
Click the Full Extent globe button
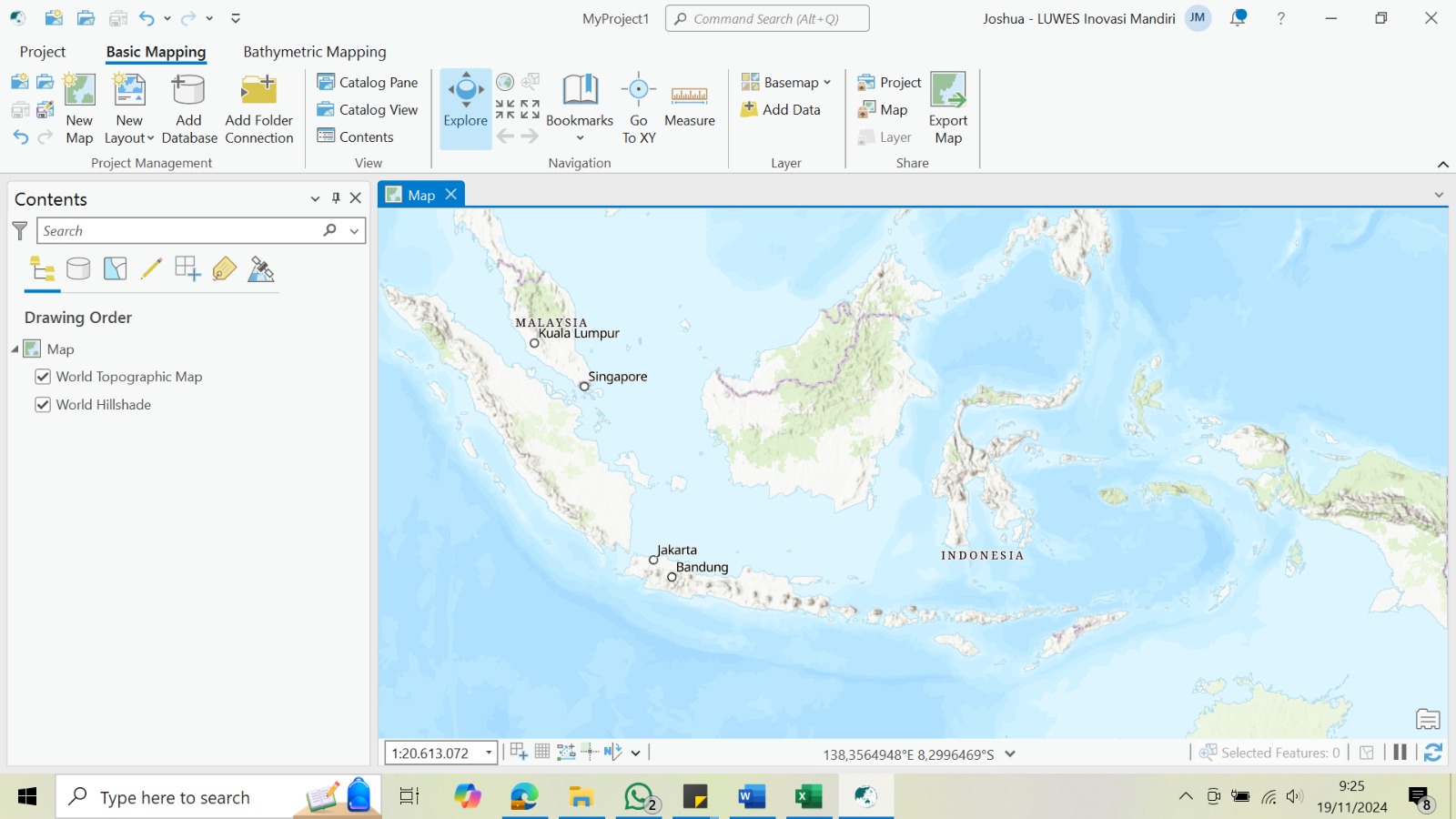click(x=505, y=82)
